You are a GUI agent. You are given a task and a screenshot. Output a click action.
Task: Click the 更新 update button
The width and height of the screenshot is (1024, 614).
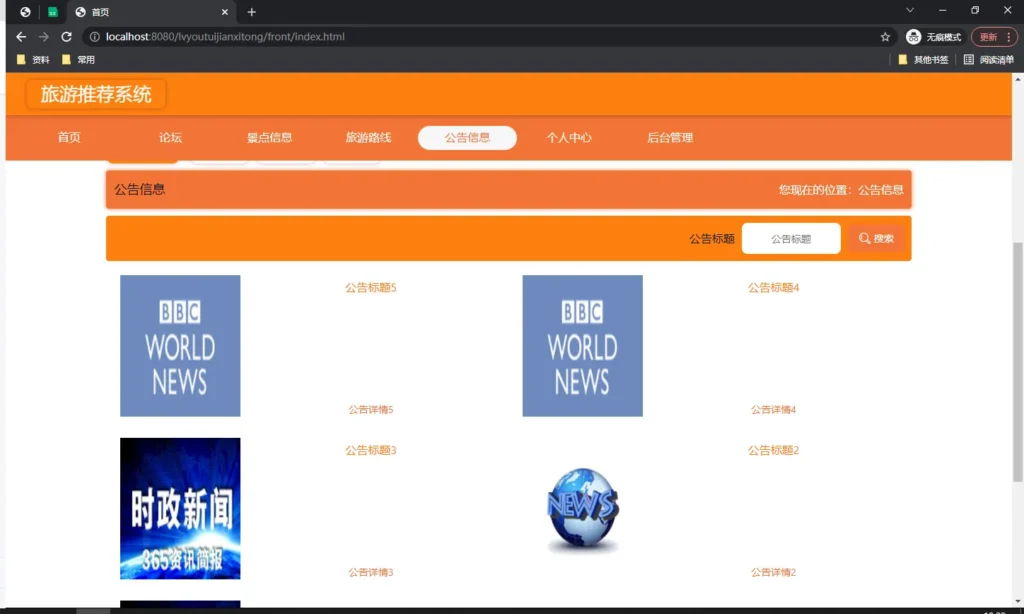pyautogui.click(x=988, y=36)
